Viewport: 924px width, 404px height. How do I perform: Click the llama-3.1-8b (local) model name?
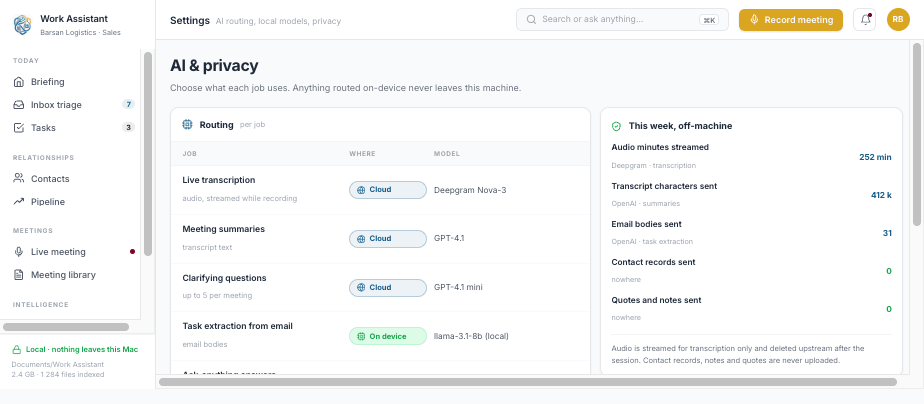coord(471,336)
